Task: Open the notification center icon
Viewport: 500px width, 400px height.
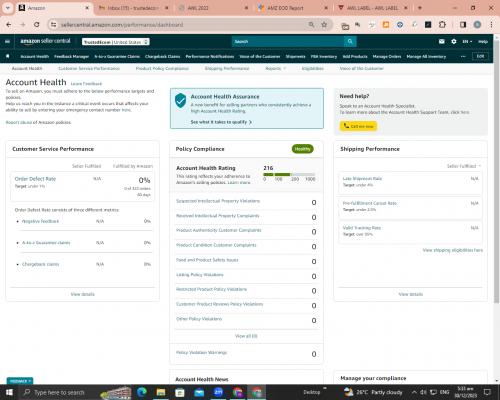Action: click(x=488, y=392)
